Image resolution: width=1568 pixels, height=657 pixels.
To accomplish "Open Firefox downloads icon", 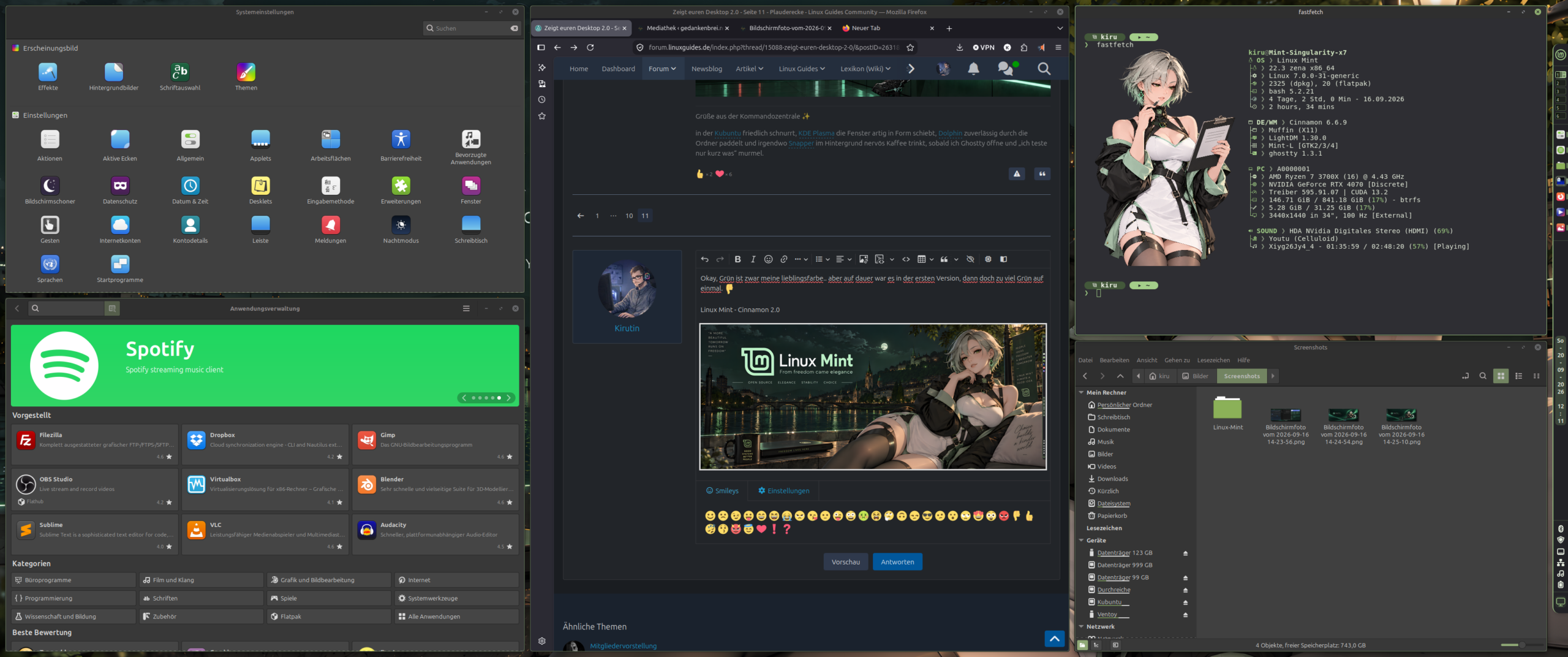I will click(960, 47).
